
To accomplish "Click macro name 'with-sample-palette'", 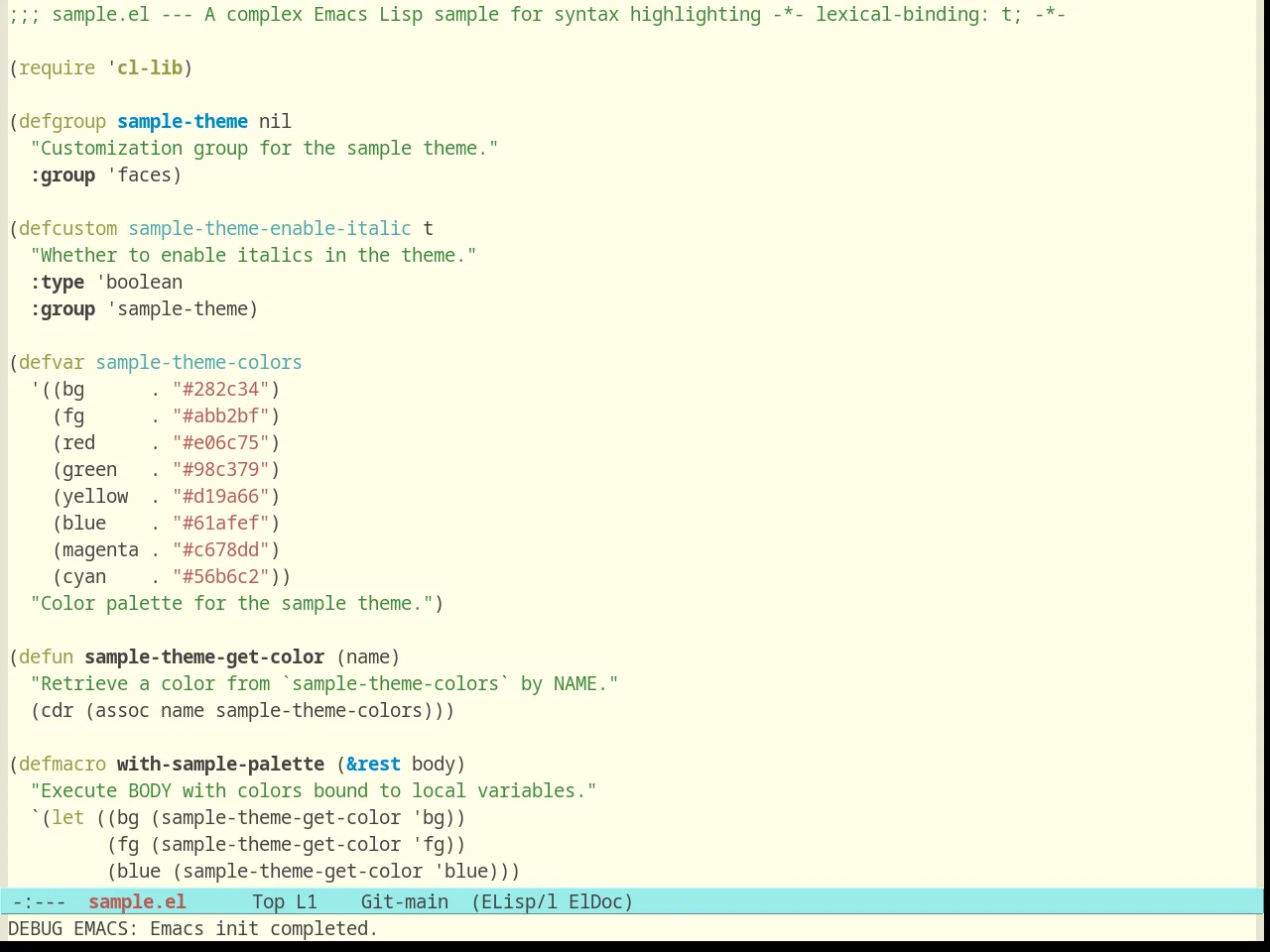I will (220, 764).
